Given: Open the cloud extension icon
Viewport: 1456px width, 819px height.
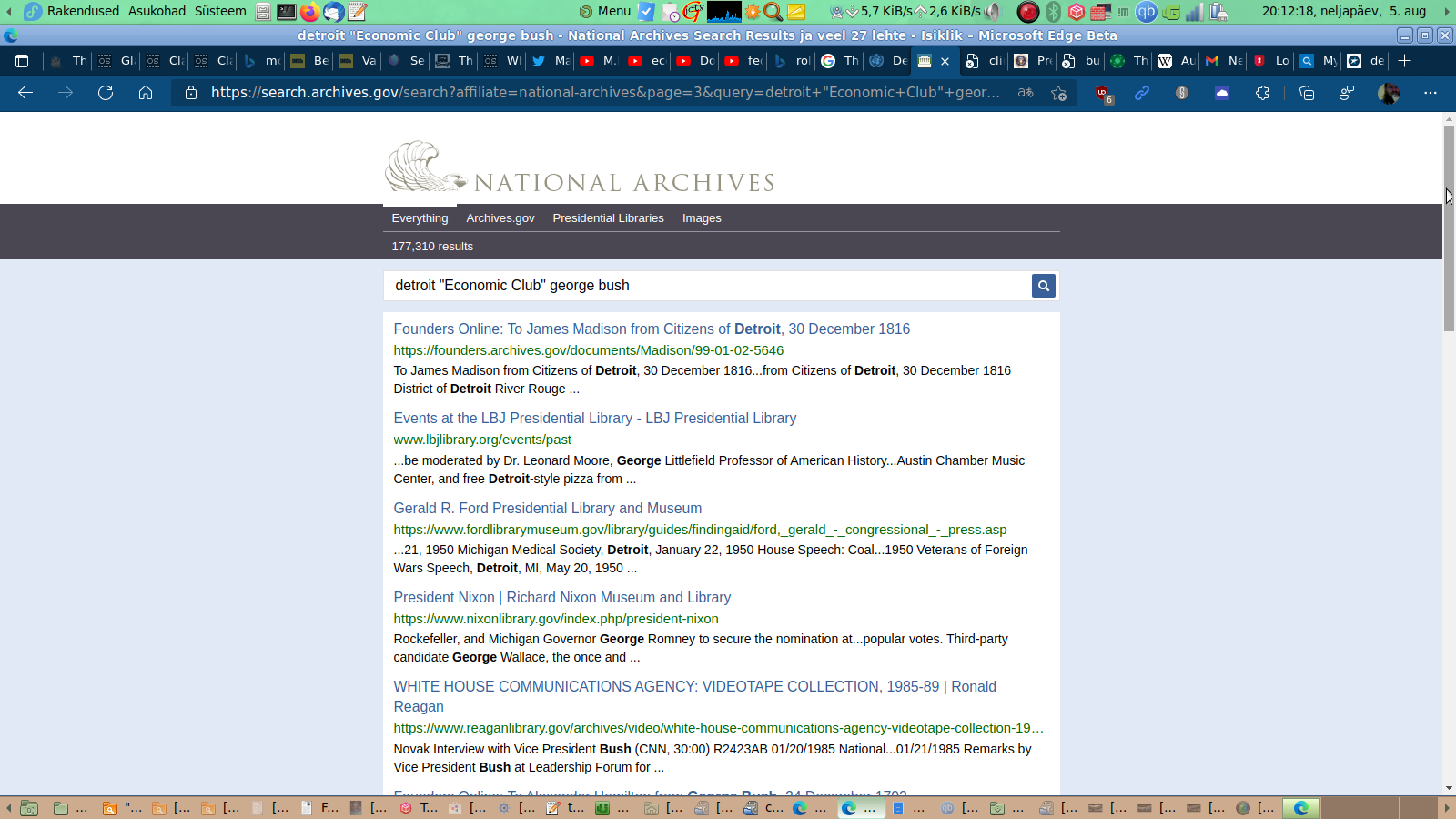Looking at the screenshot, I should coord(1222,93).
